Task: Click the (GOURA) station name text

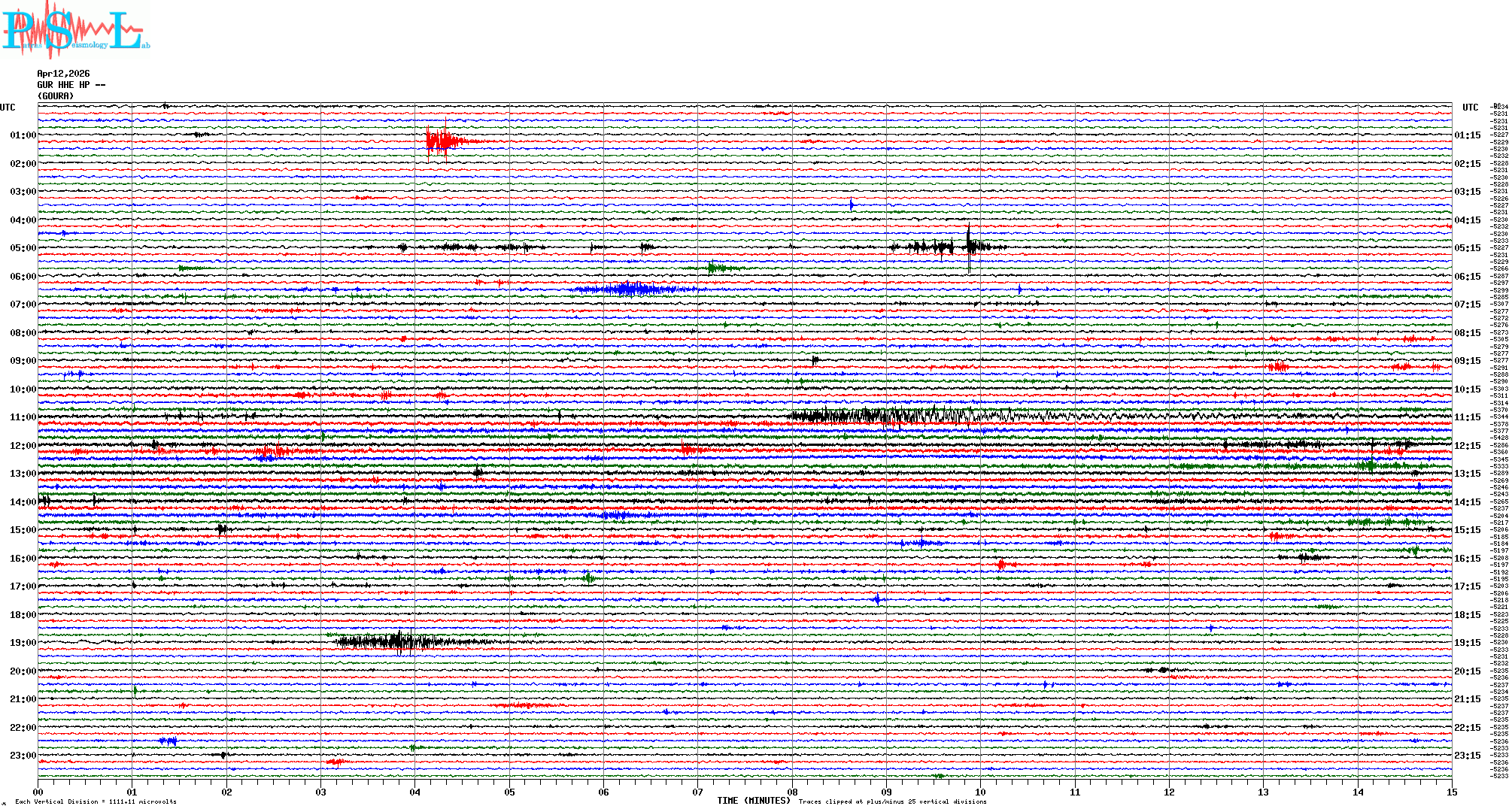Action: coord(56,96)
